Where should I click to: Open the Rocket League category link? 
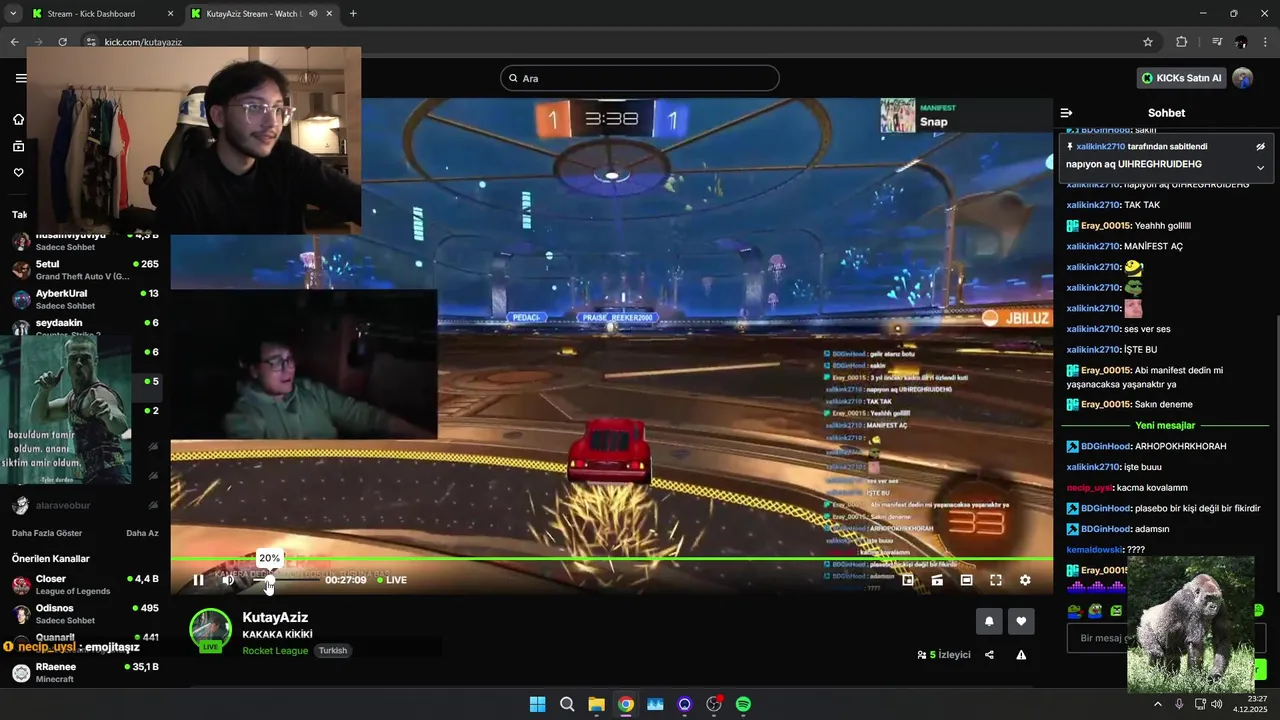point(275,651)
